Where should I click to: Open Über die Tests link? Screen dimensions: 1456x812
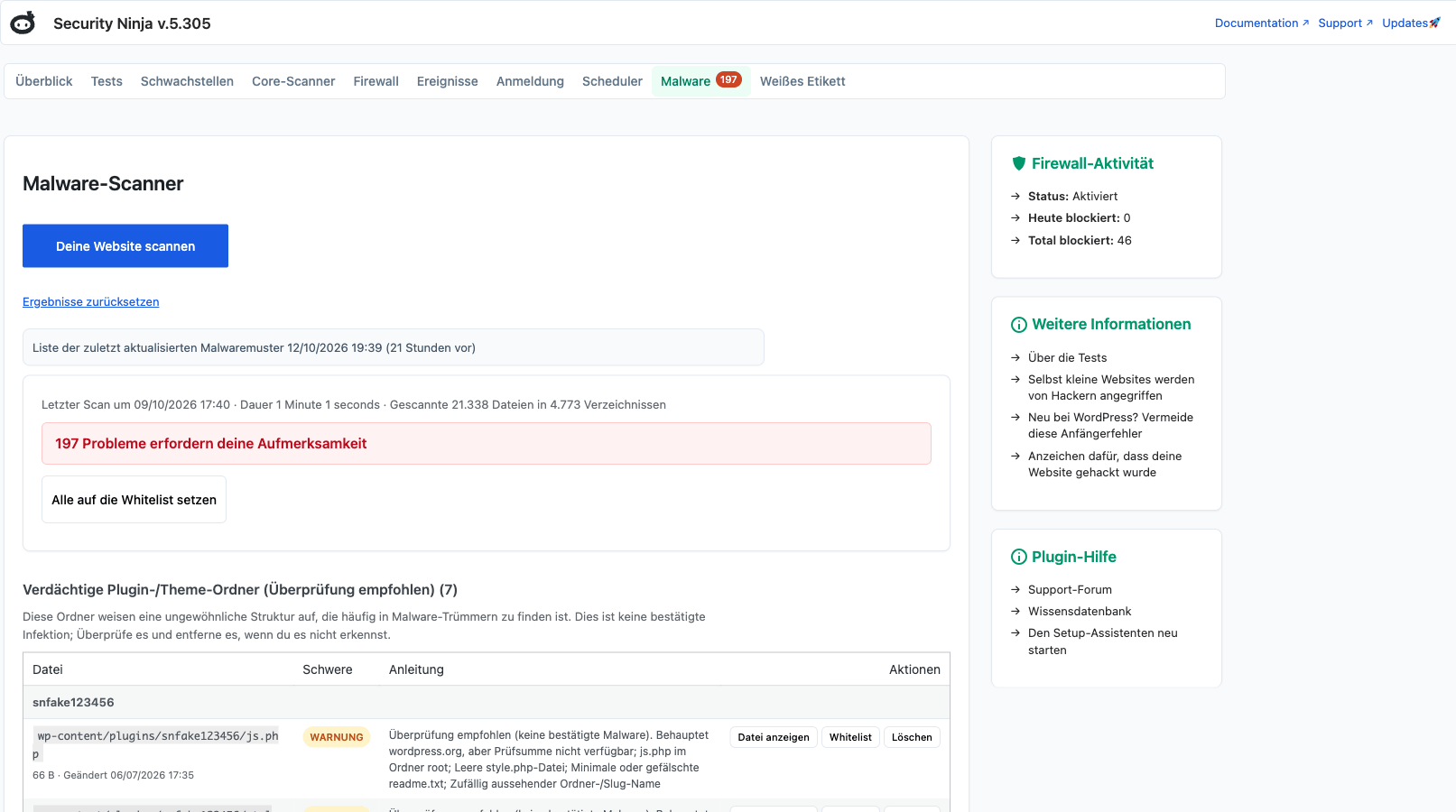[1067, 358]
